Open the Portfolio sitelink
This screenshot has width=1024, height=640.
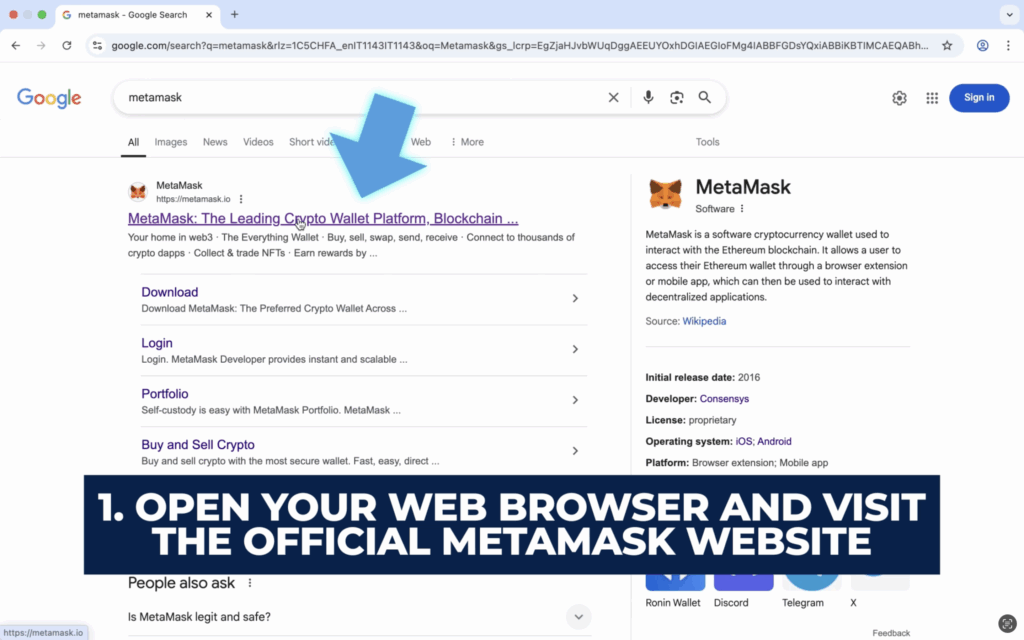coord(165,394)
